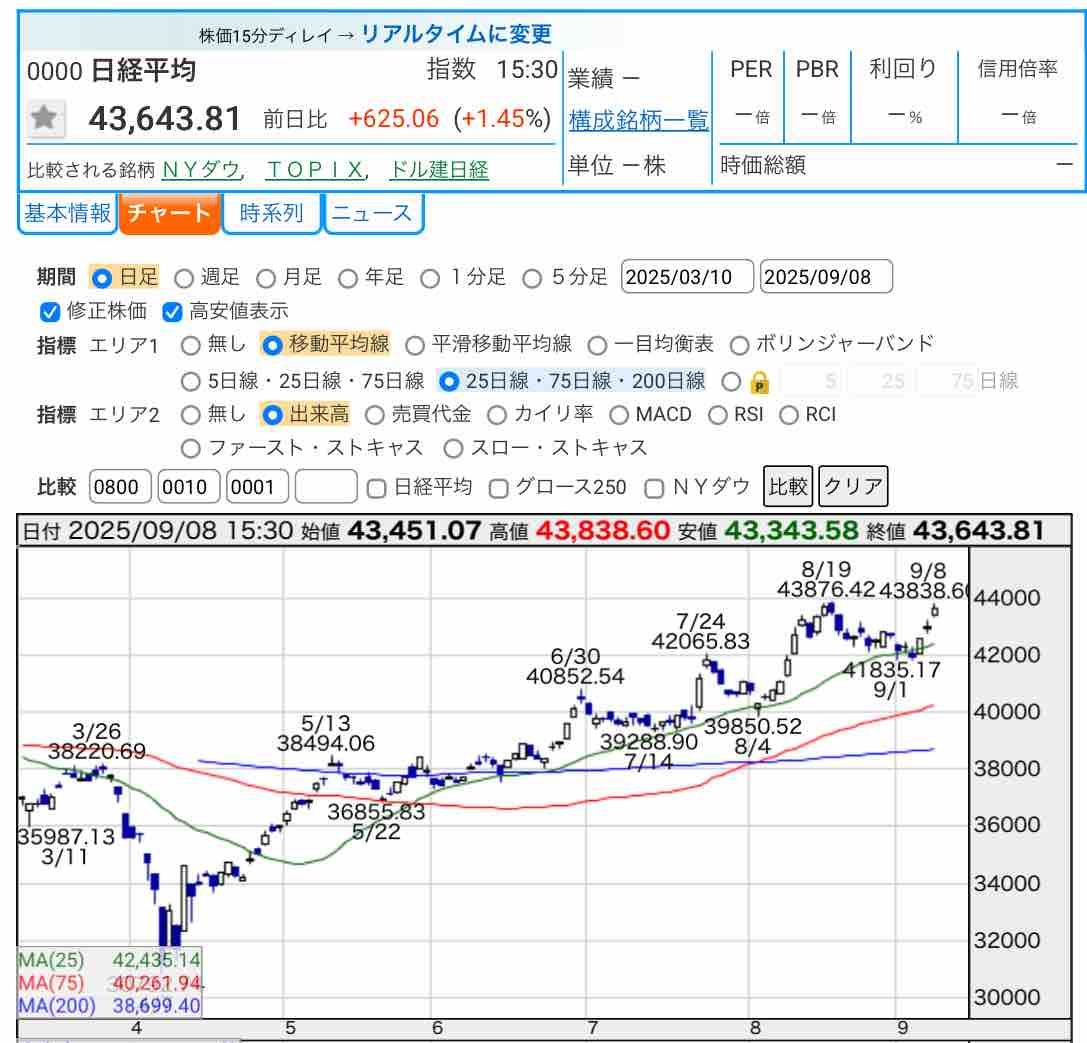Click the 比較 button
This screenshot has height=1043, width=1087.
tap(789, 487)
